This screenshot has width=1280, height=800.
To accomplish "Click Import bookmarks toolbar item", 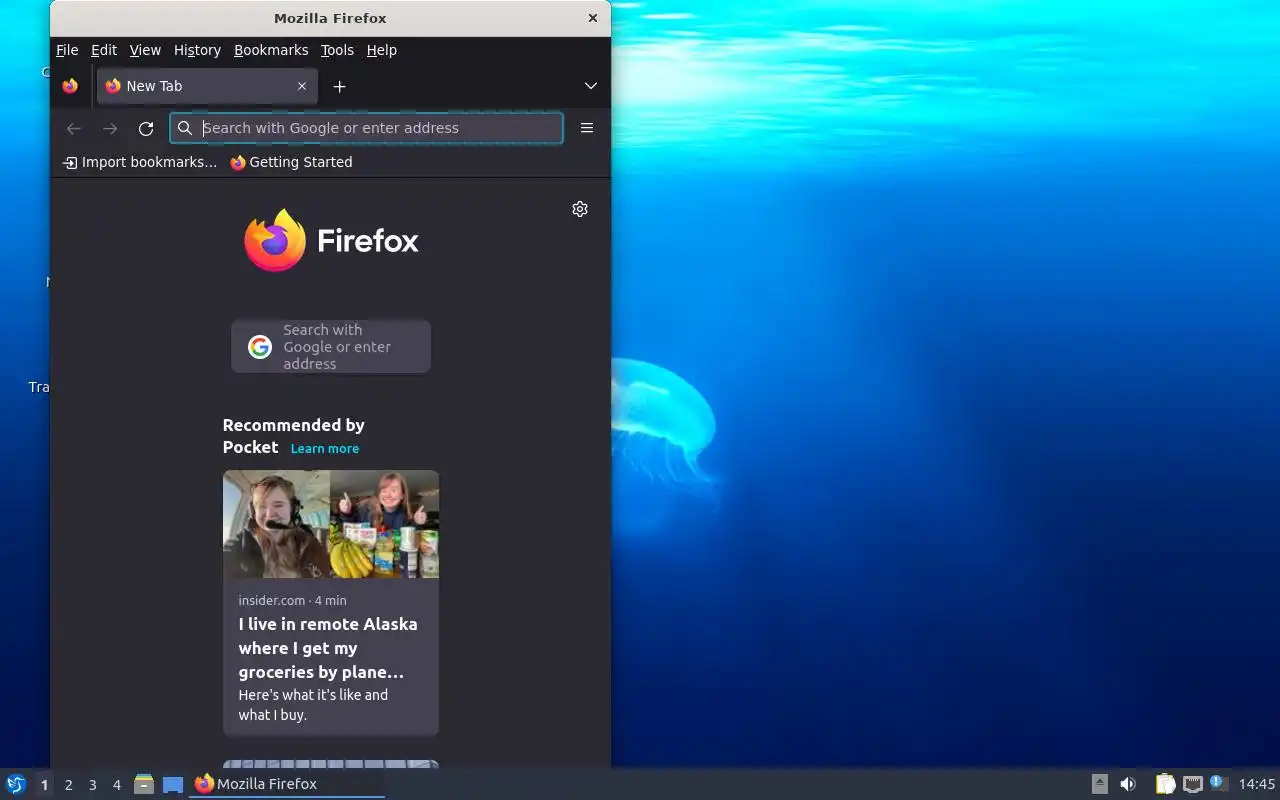I will click(140, 162).
